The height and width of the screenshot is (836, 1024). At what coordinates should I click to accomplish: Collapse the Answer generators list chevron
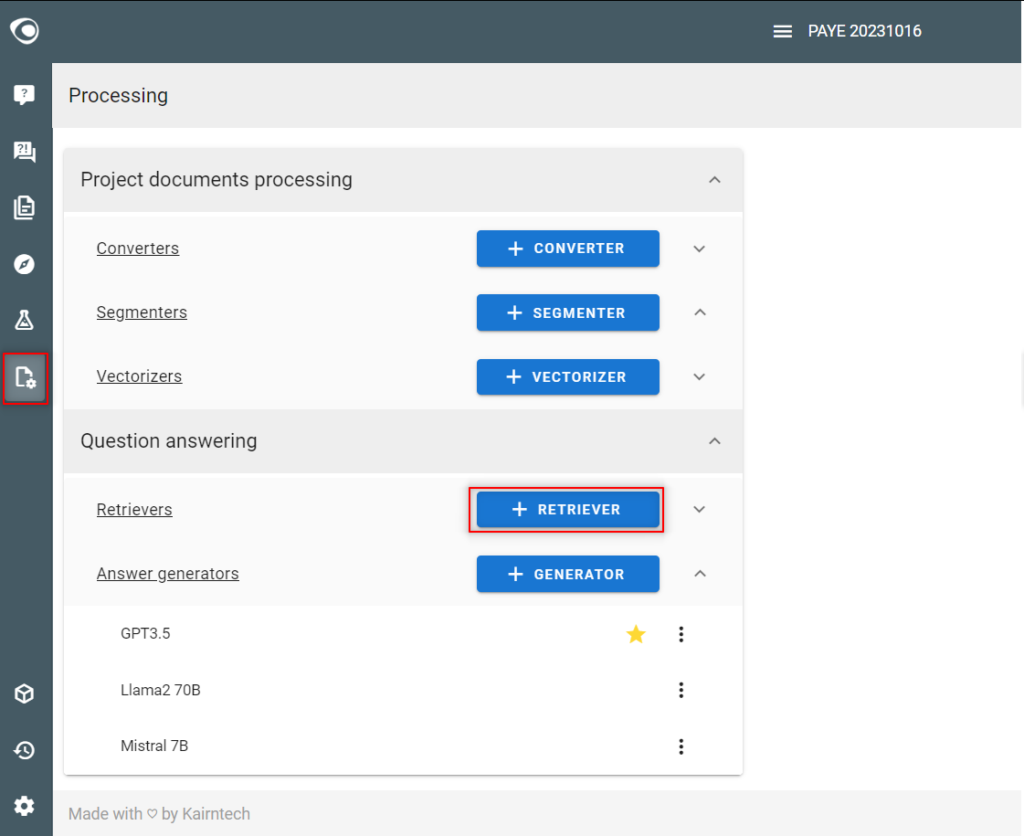[699, 574]
